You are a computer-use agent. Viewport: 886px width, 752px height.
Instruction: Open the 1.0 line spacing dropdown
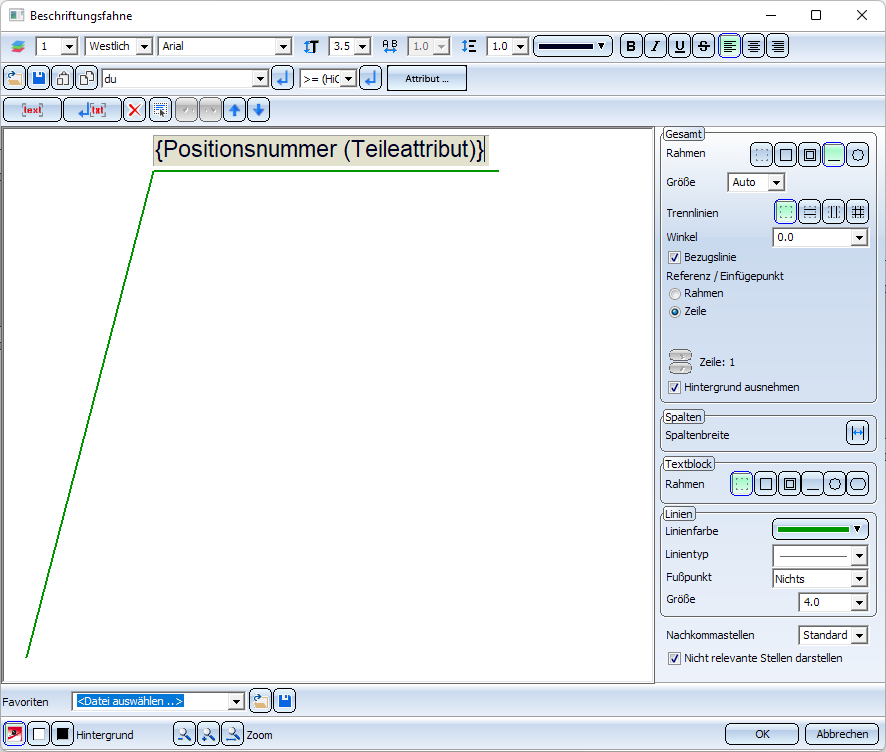pos(521,46)
